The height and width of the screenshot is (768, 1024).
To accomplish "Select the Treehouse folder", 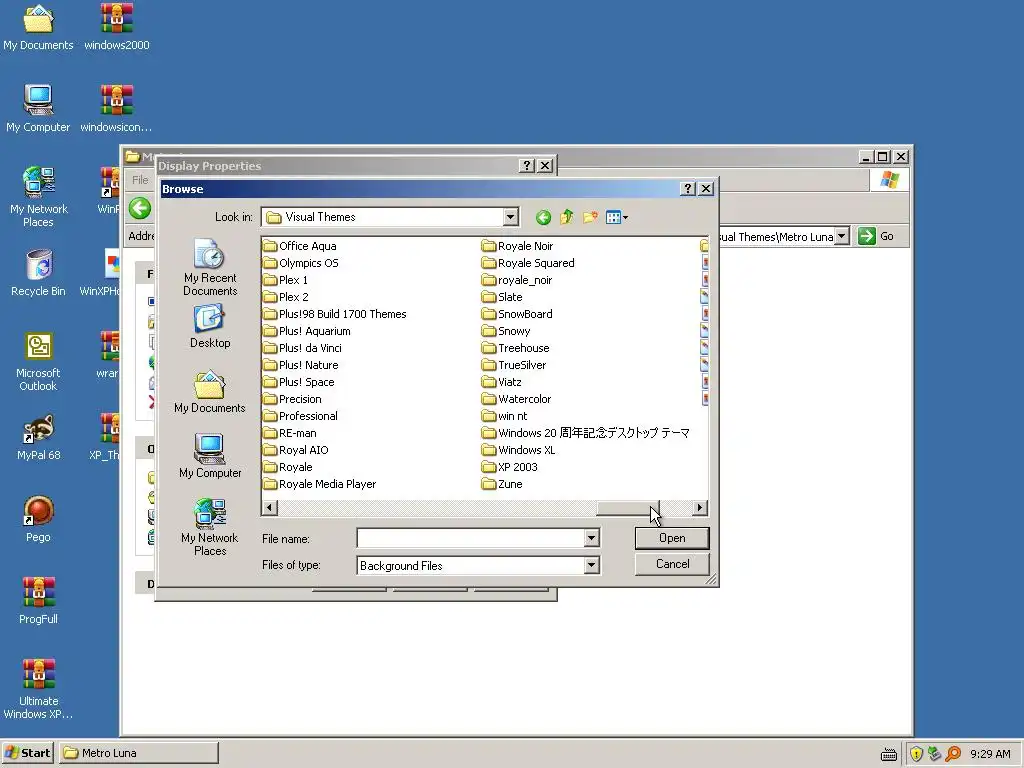I will pyautogui.click(x=516, y=348).
